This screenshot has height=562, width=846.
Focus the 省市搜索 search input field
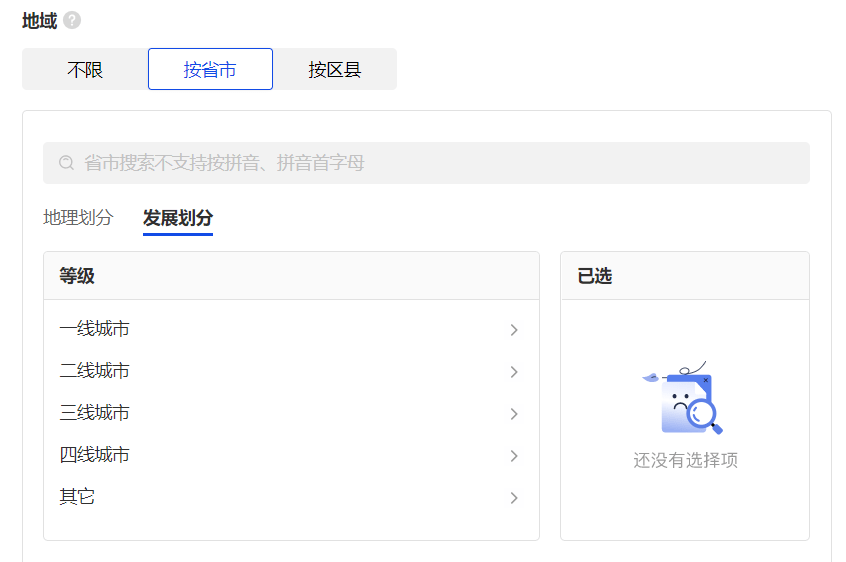click(426, 163)
